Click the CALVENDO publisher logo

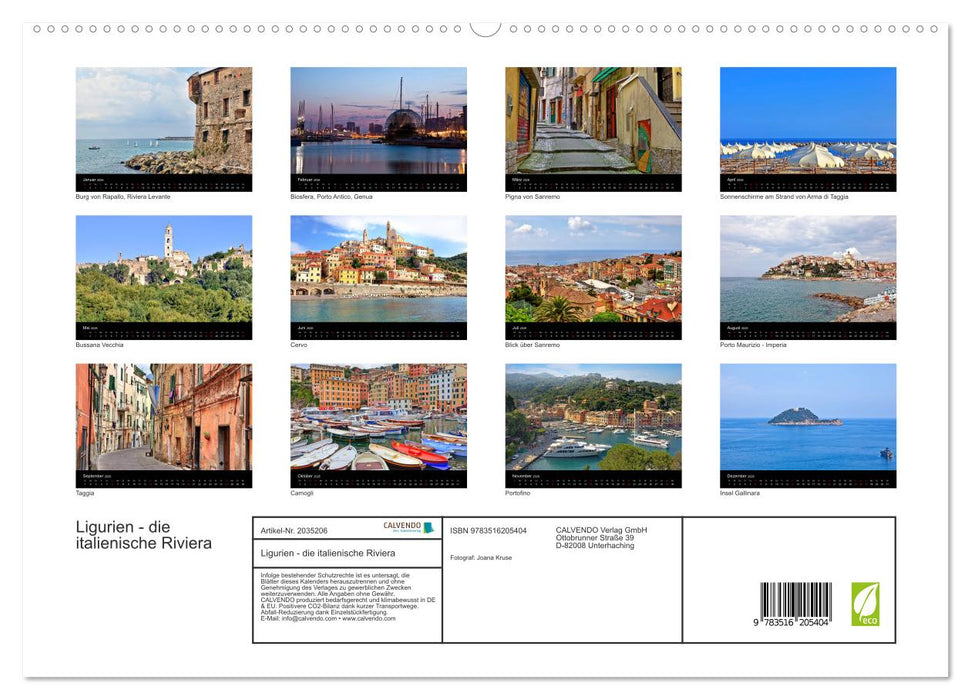(401, 527)
